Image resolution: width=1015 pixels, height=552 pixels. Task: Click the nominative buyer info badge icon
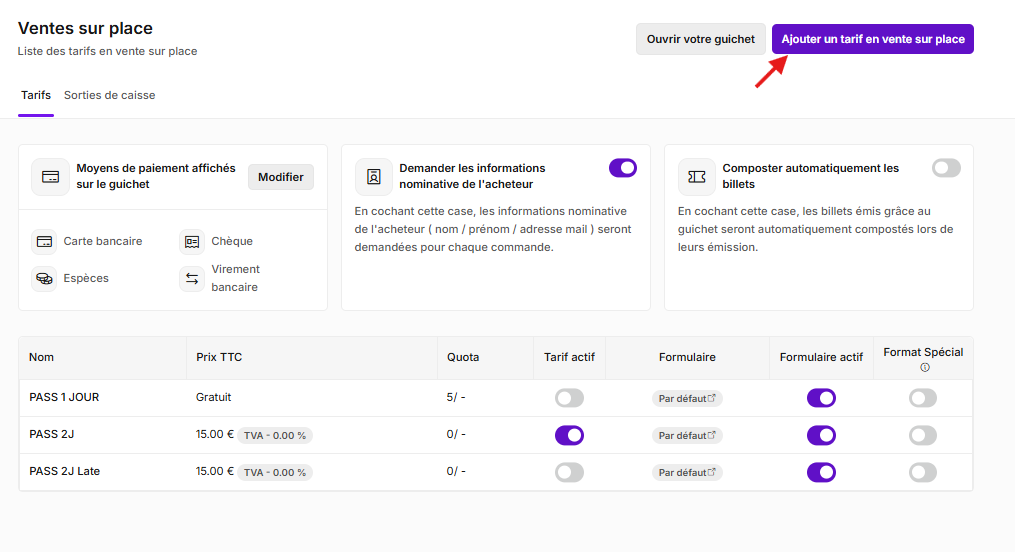pyautogui.click(x=374, y=177)
